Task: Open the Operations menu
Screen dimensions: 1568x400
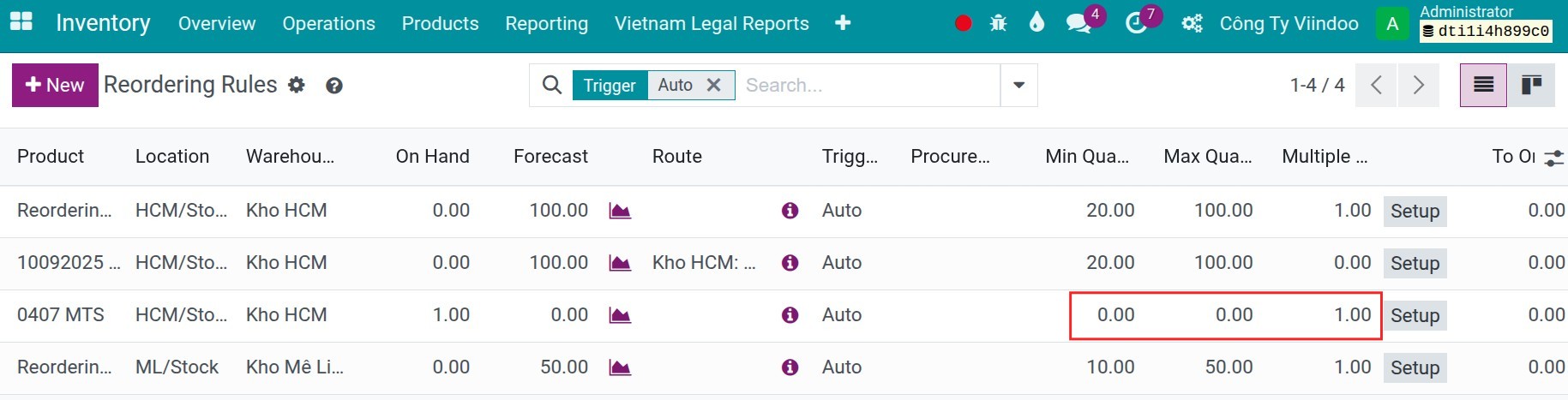Action: click(328, 23)
